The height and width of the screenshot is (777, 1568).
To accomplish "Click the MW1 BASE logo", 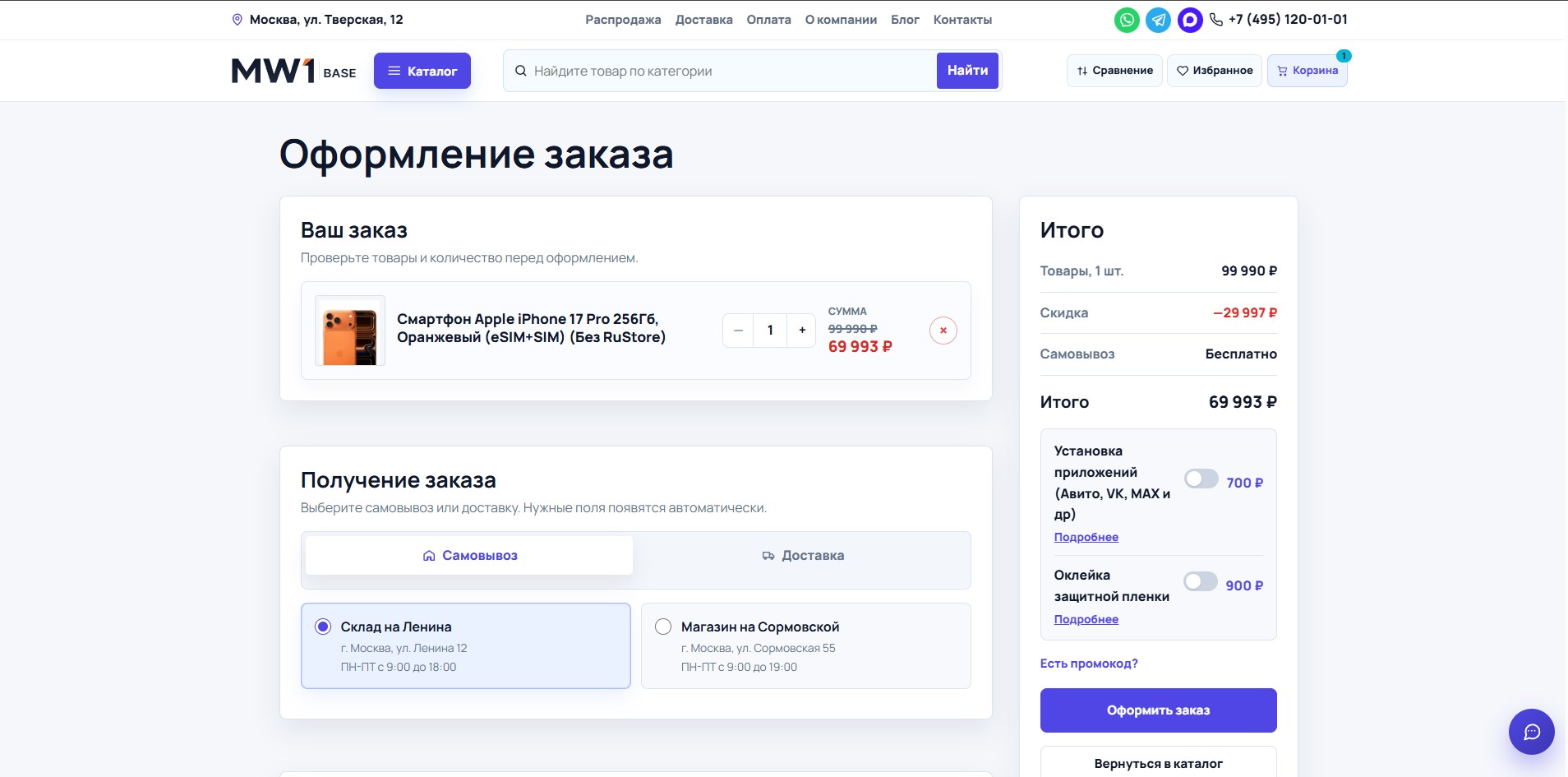I will (294, 72).
